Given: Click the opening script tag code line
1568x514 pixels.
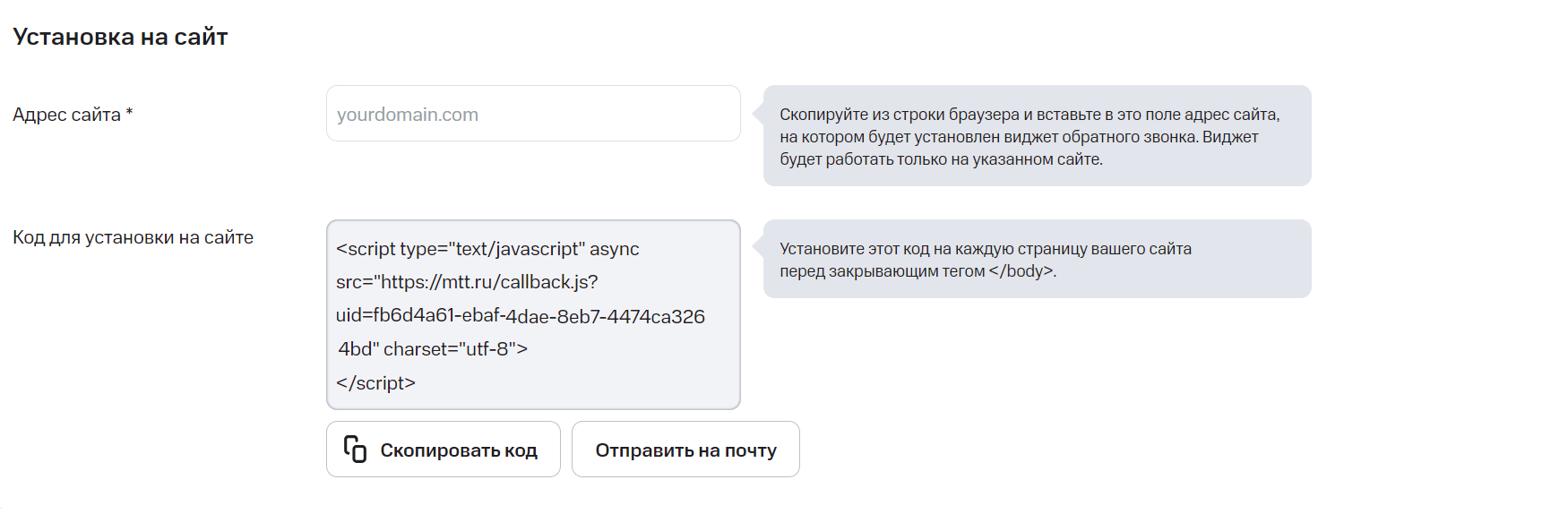Looking at the screenshot, I should coord(487,249).
